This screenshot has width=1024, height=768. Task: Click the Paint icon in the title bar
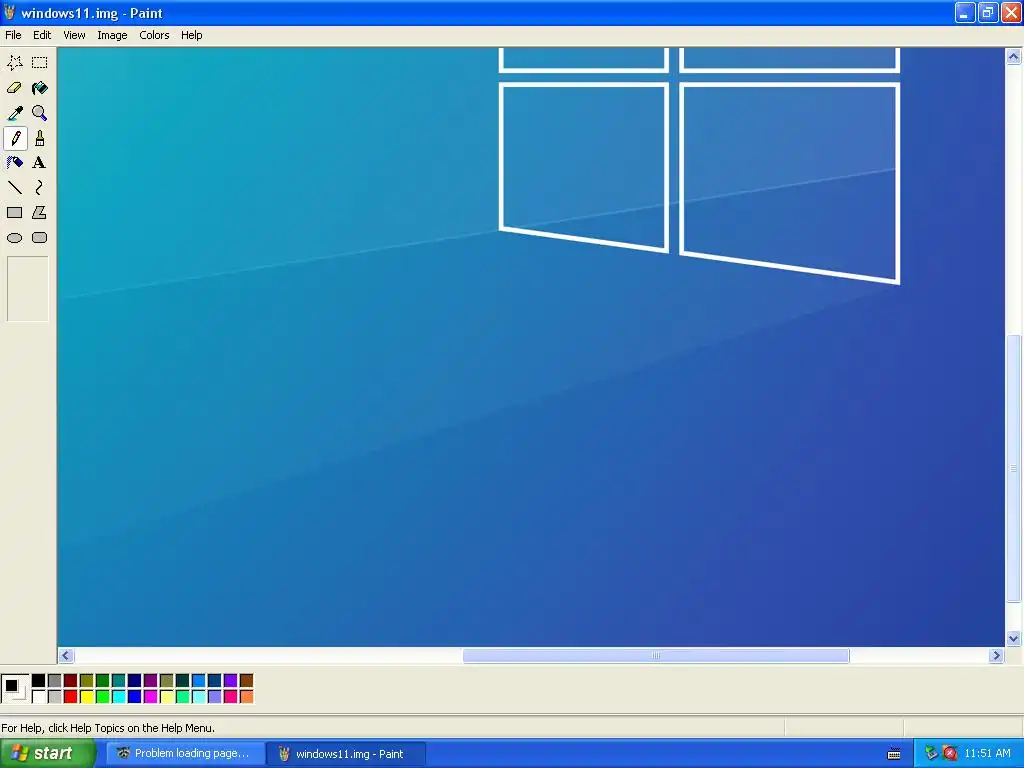pyautogui.click(x=9, y=12)
